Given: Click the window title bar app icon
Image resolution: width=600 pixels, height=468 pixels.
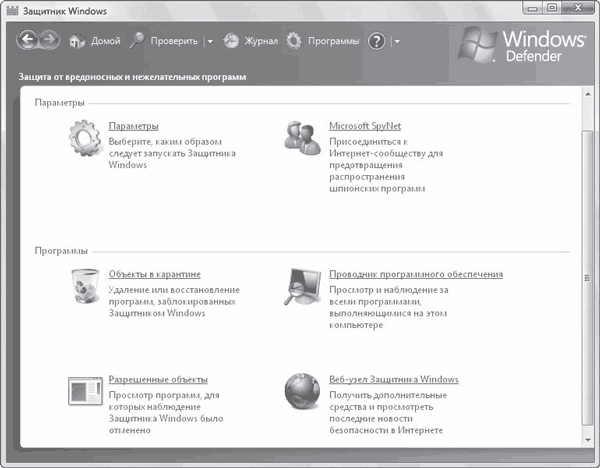Looking at the screenshot, I should pos(12,10).
